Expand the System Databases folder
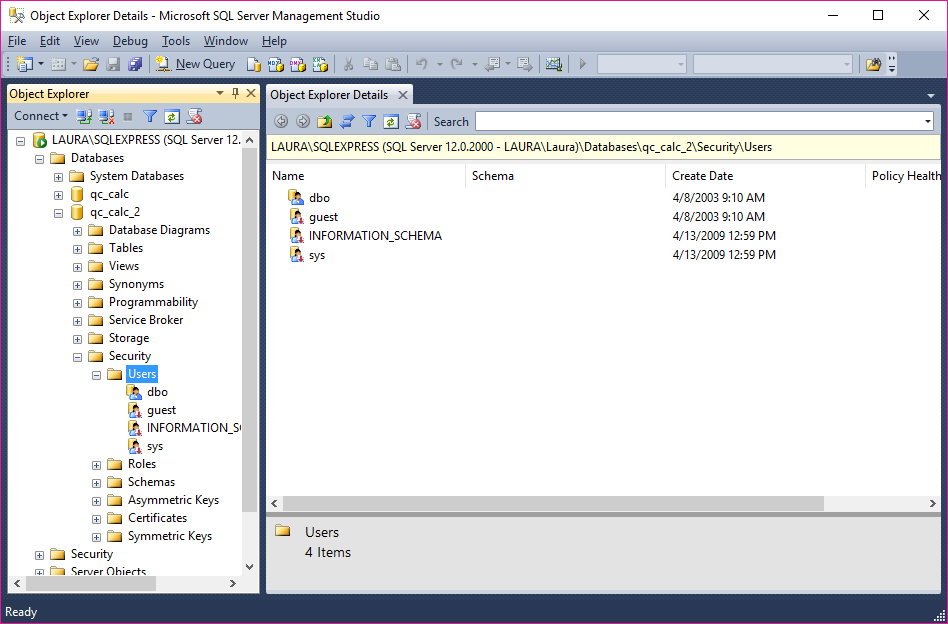Viewport: 948px width, 624px height. click(x=59, y=177)
